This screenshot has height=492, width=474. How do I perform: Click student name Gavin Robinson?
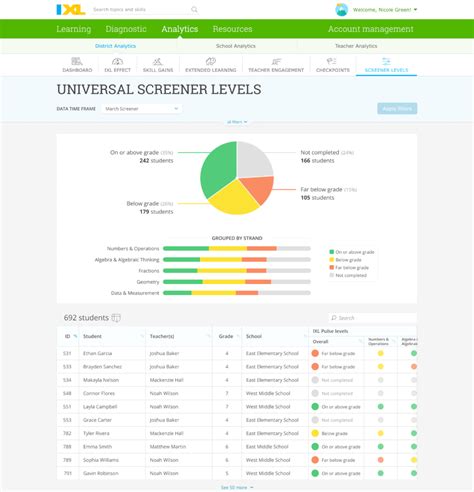[101, 473]
